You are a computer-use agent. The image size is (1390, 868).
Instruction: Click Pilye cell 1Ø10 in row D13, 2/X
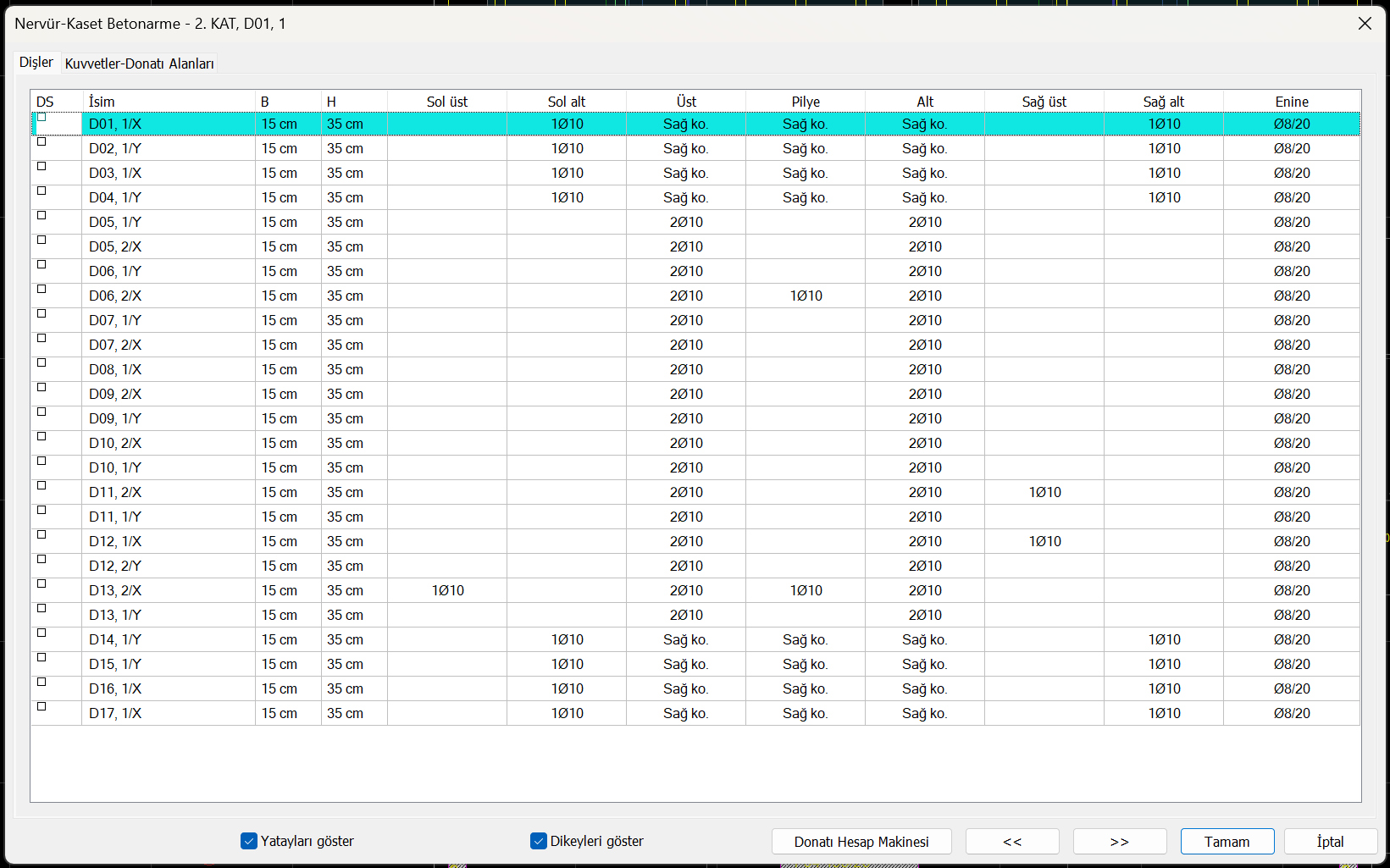click(806, 590)
